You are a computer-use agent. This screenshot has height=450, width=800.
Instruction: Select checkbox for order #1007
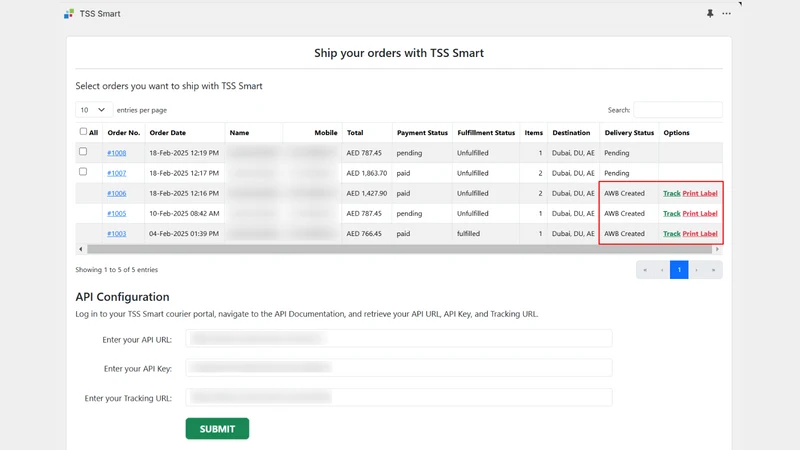83,172
